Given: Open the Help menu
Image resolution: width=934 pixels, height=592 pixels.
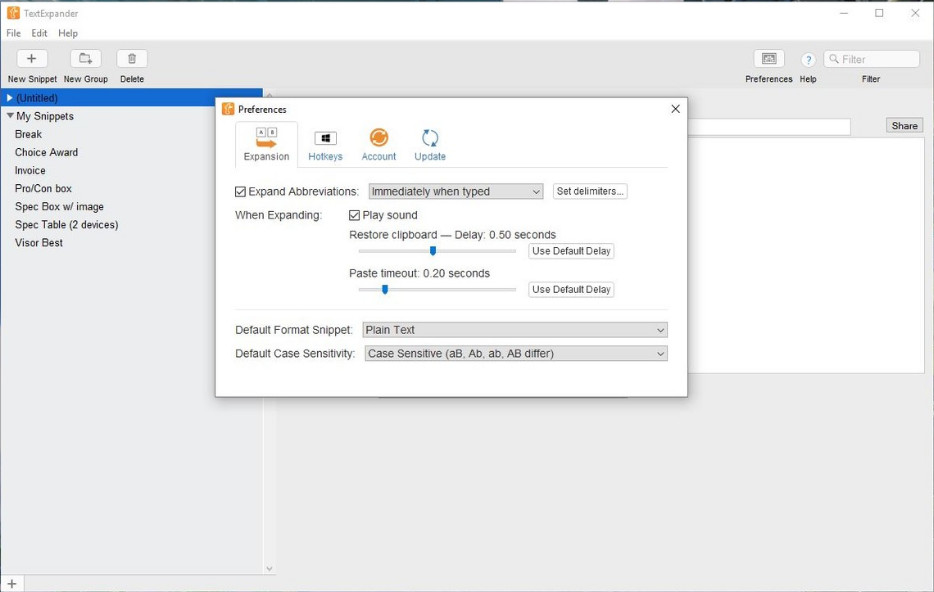Looking at the screenshot, I should click(x=68, y=33).
